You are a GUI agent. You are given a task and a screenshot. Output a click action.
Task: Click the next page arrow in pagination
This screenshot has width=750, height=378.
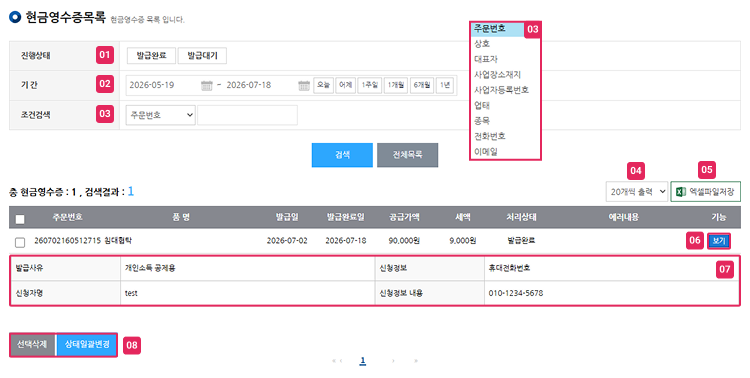393,361
